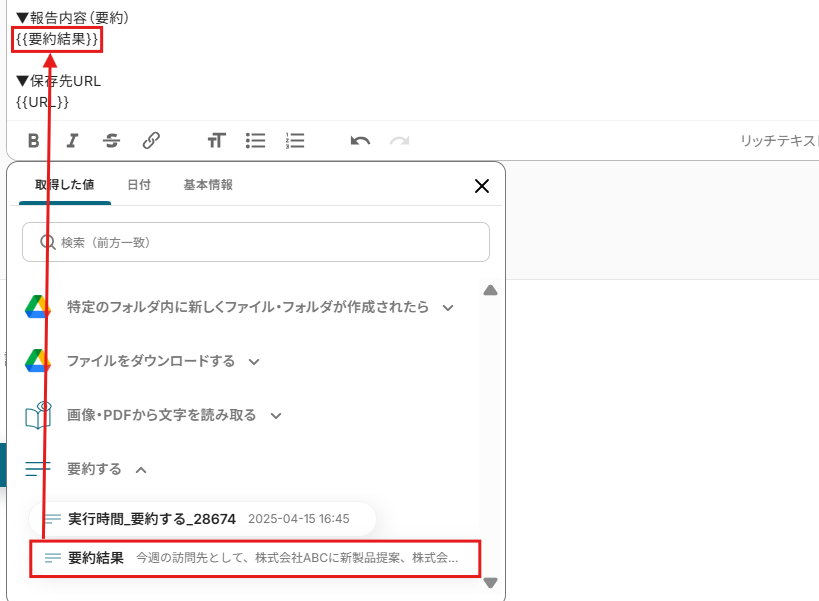Click the {{URL}} placeholder in editor
This screenshot has height=601, width=819.
pyautogui.click(x=42, y=102)
